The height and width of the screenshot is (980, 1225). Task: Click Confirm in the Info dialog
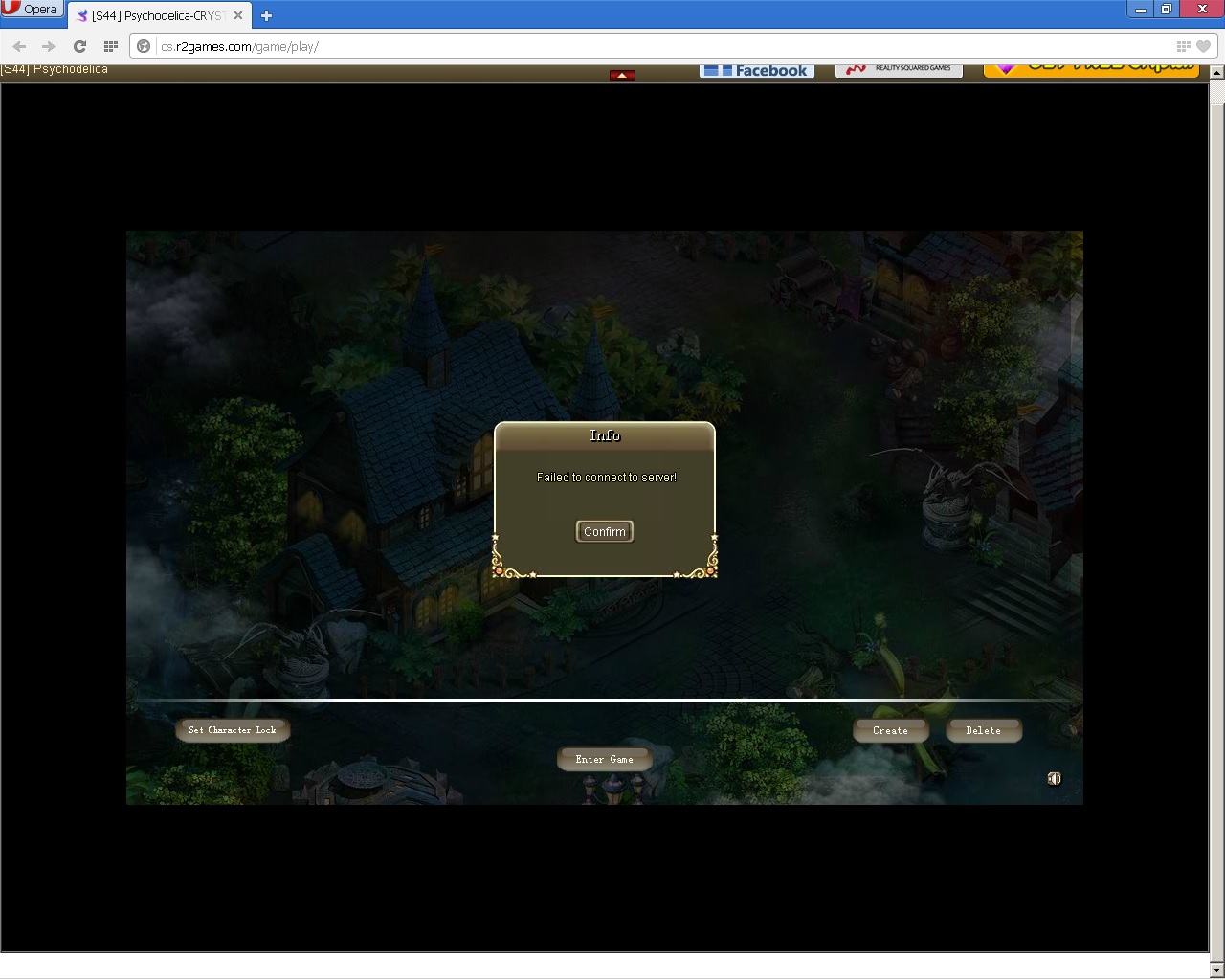click(x=604, y=531)
